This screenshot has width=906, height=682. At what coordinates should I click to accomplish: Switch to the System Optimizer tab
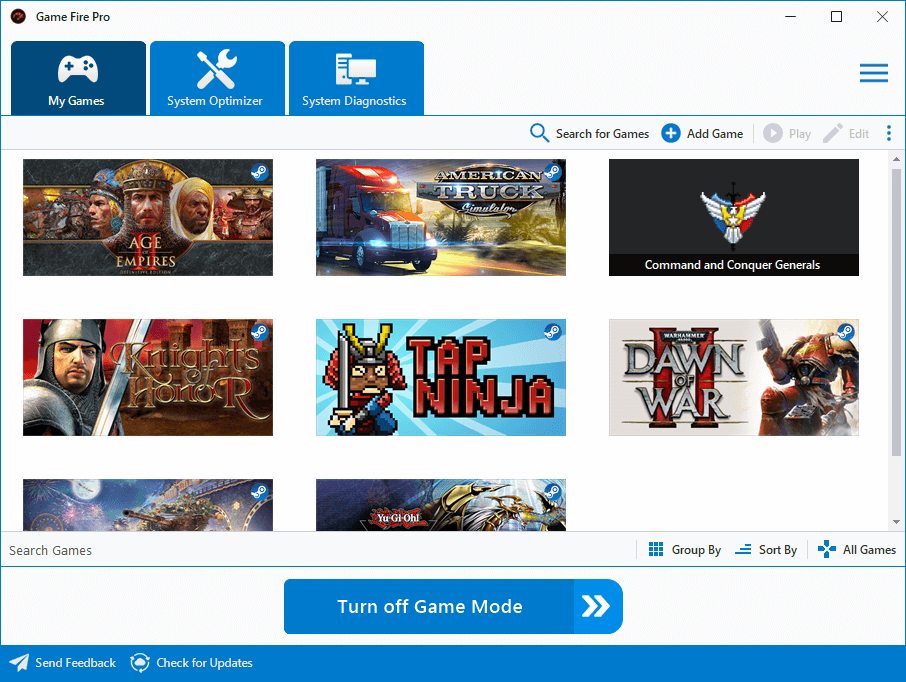click(216, 78)
